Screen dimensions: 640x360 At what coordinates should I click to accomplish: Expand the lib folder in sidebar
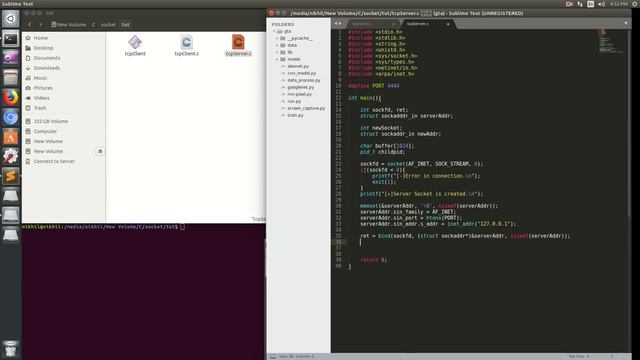point(277,52)
